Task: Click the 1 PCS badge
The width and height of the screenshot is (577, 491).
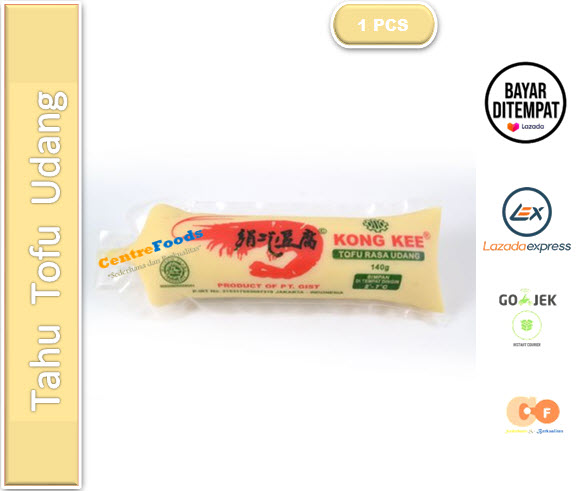Action: pyautogui.click(x=384, y=25)
